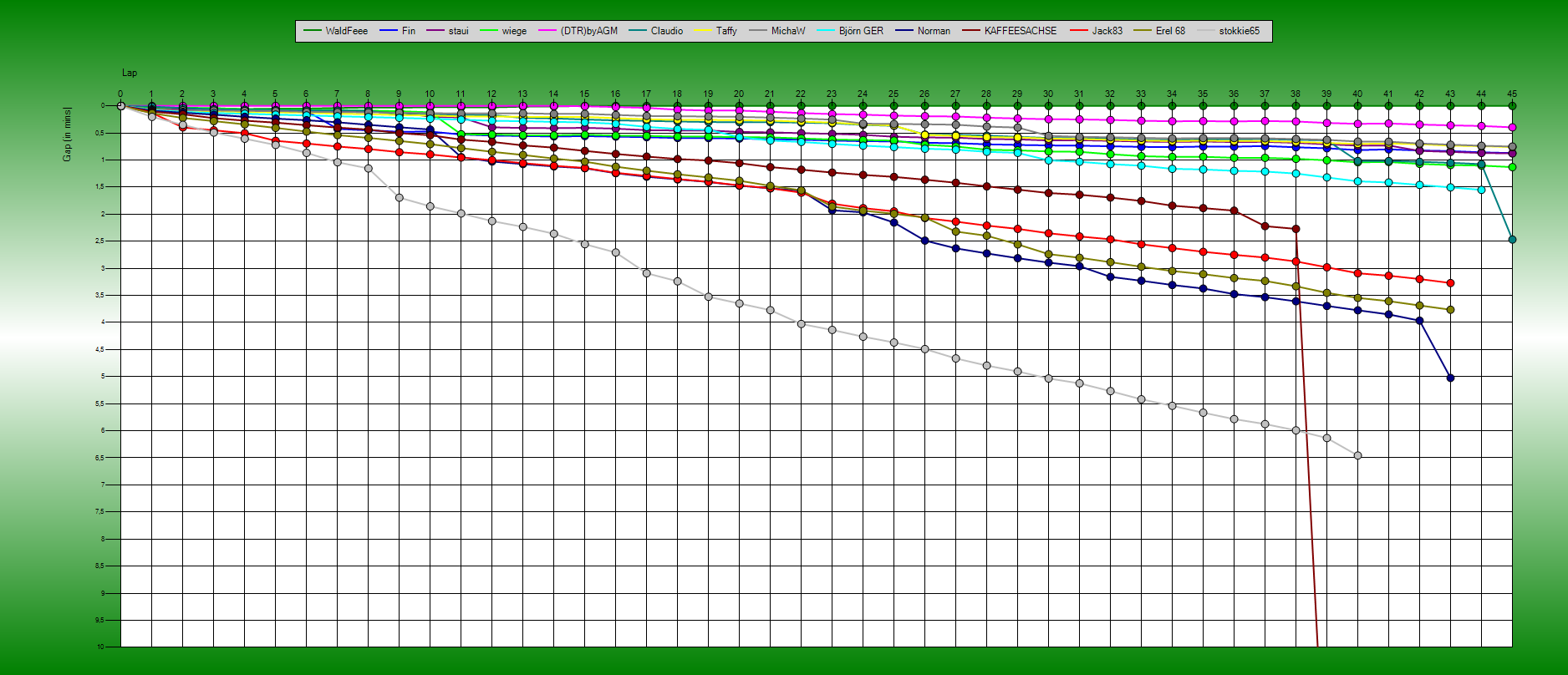1568x675 pixels.
Task: Select wiege in the legend
Action: point(503,31)
